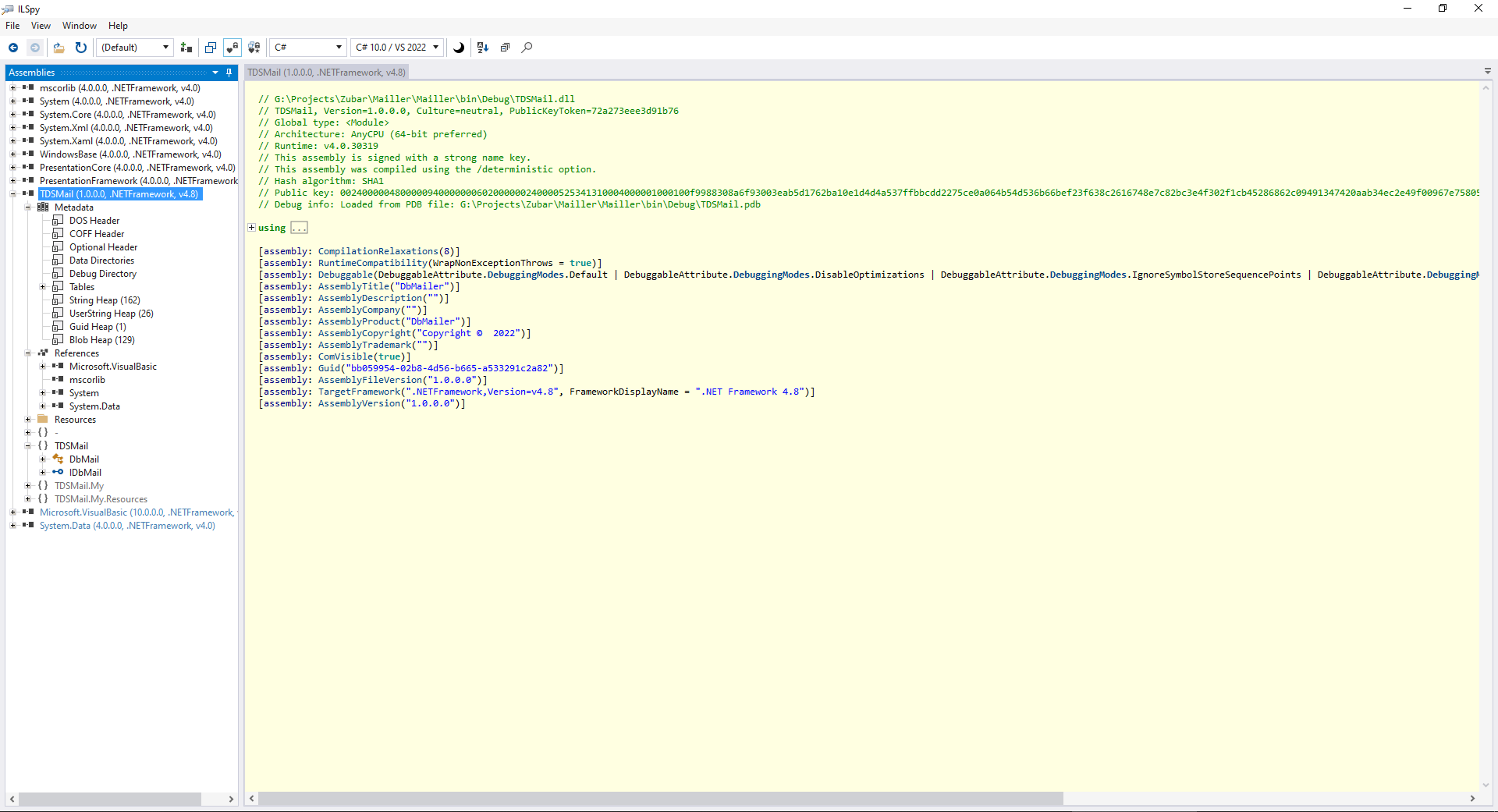Expand the System.Core assembly node
The height and width of the screenshot is (812, 1498).
click(x=13, y=115)
